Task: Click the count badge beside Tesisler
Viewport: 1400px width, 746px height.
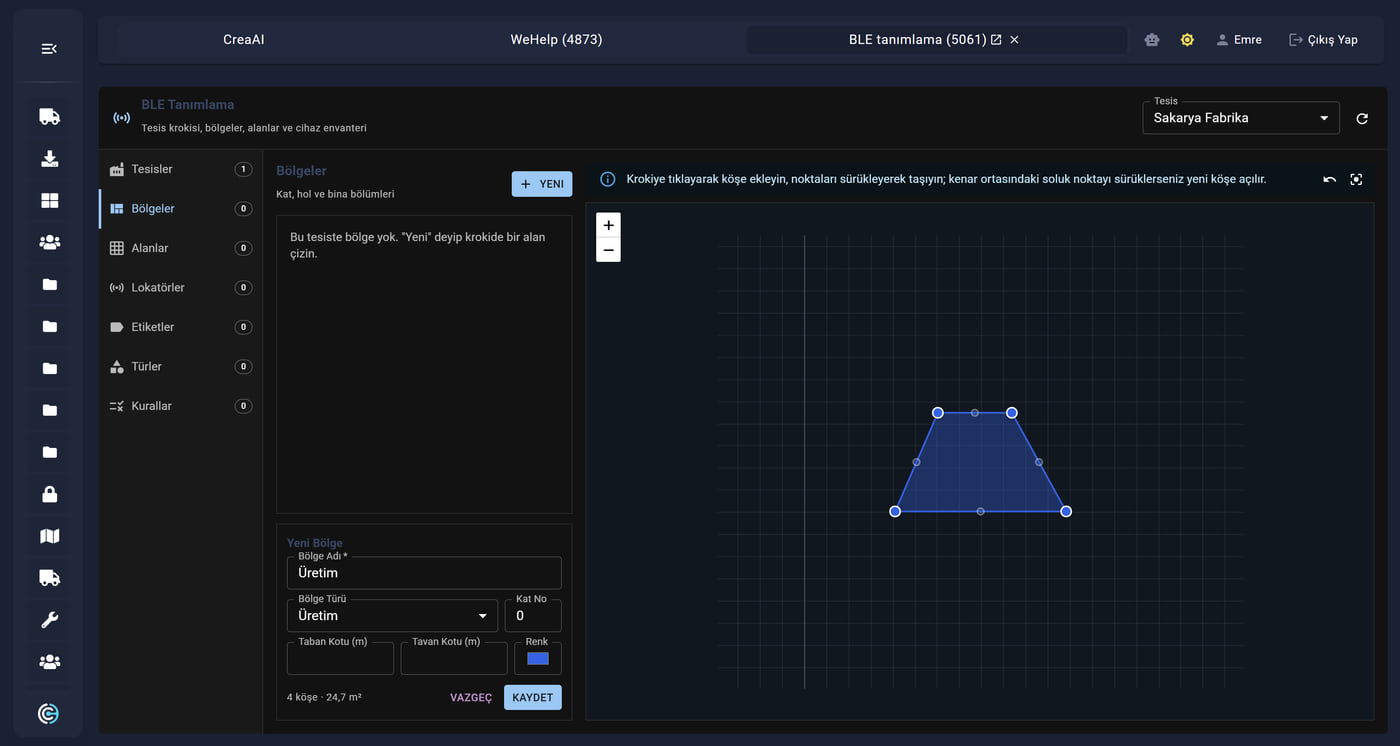Action: tap(243, 169)
